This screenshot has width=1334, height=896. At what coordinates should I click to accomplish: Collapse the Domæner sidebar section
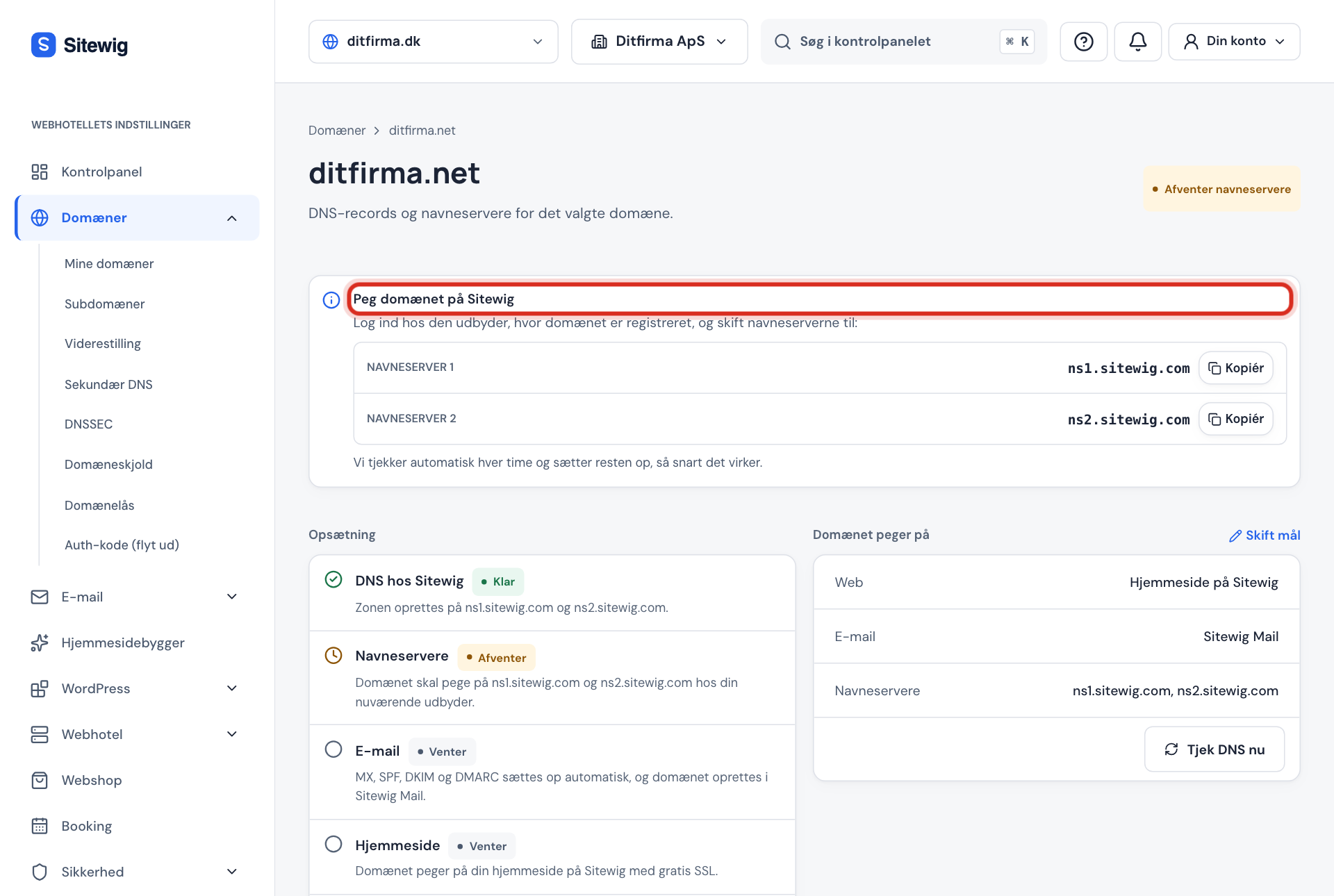click(232, 218)
